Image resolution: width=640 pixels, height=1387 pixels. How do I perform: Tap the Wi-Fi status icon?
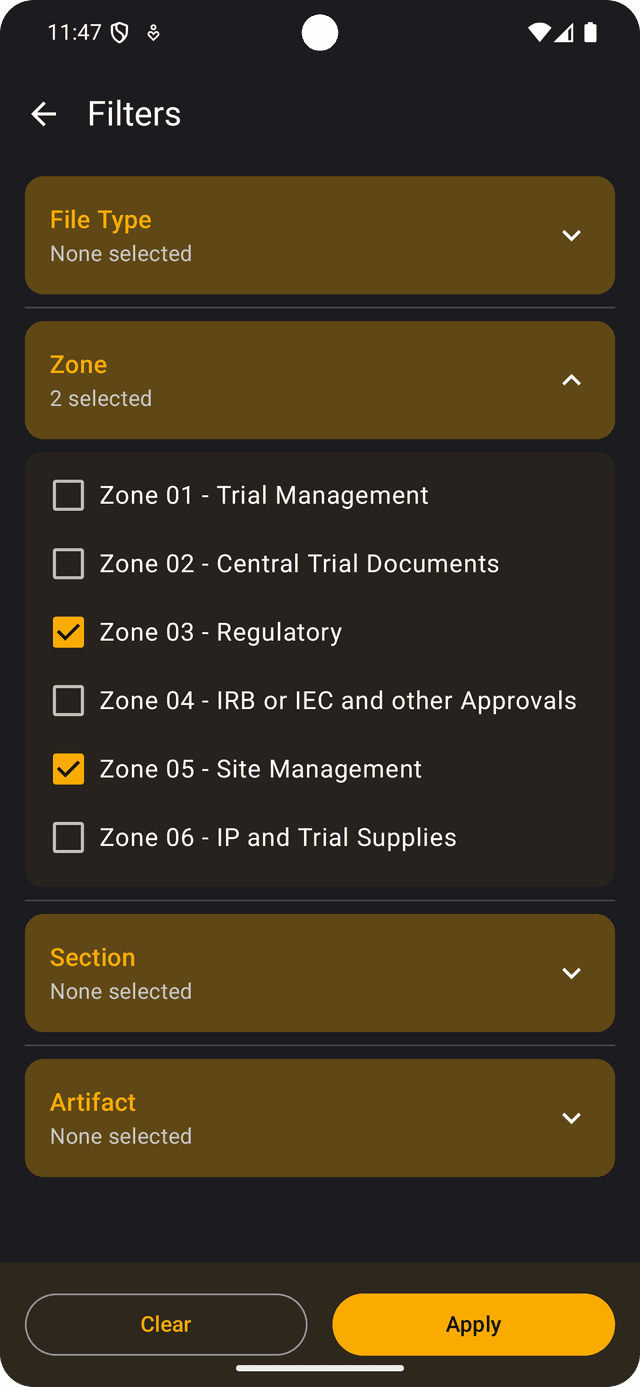click(539, 33)
